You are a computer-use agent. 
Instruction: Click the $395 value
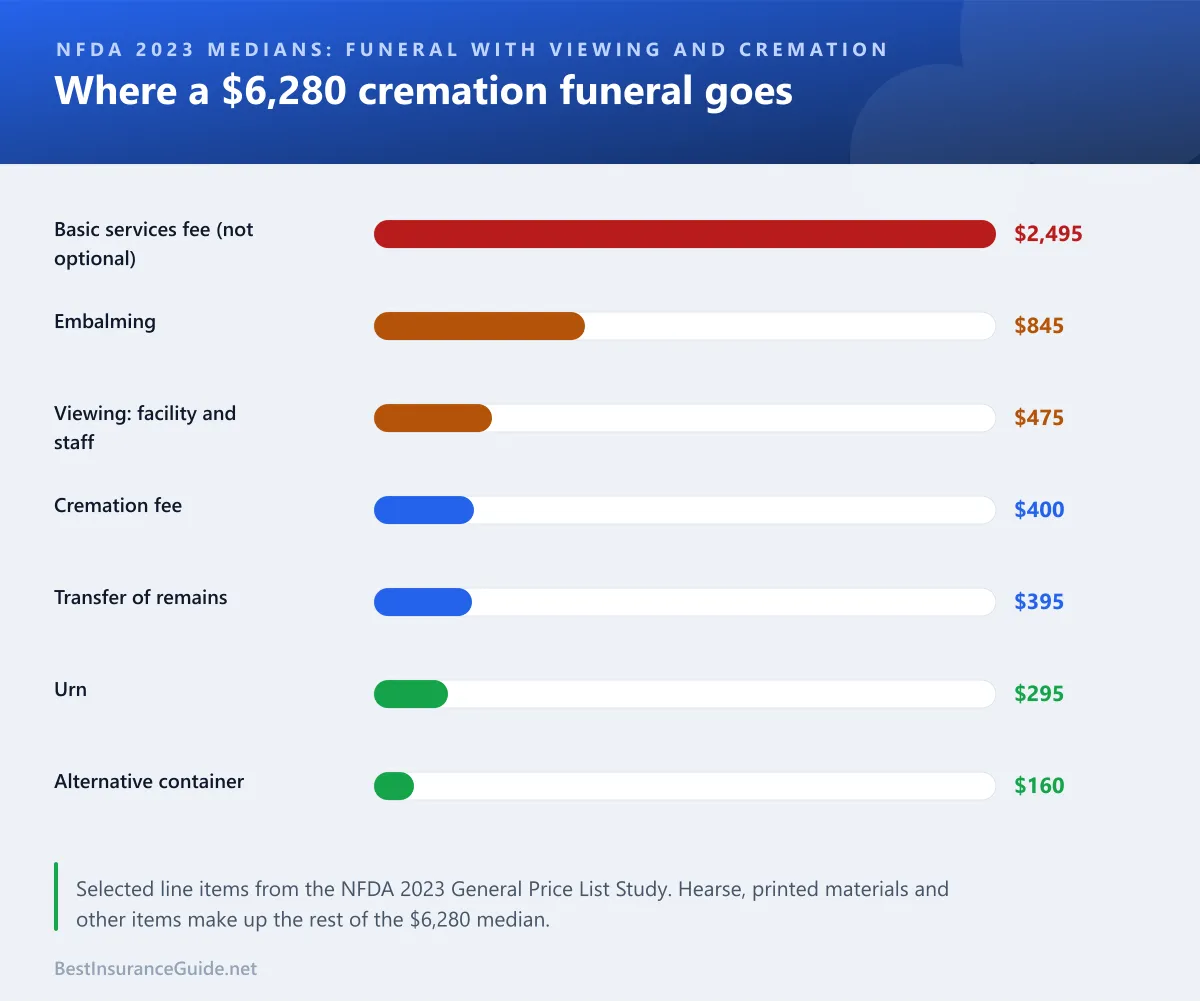pyautogui.click(x=1039, y=602)
